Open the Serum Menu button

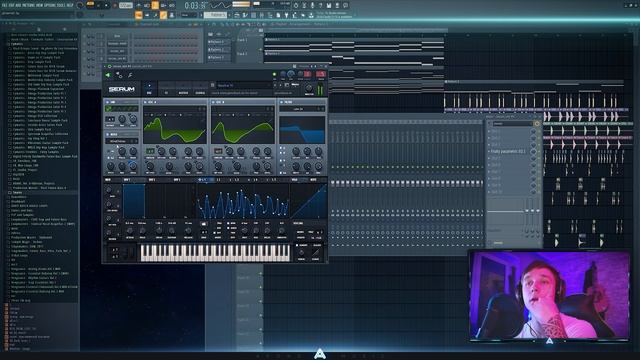coord(296,85)
